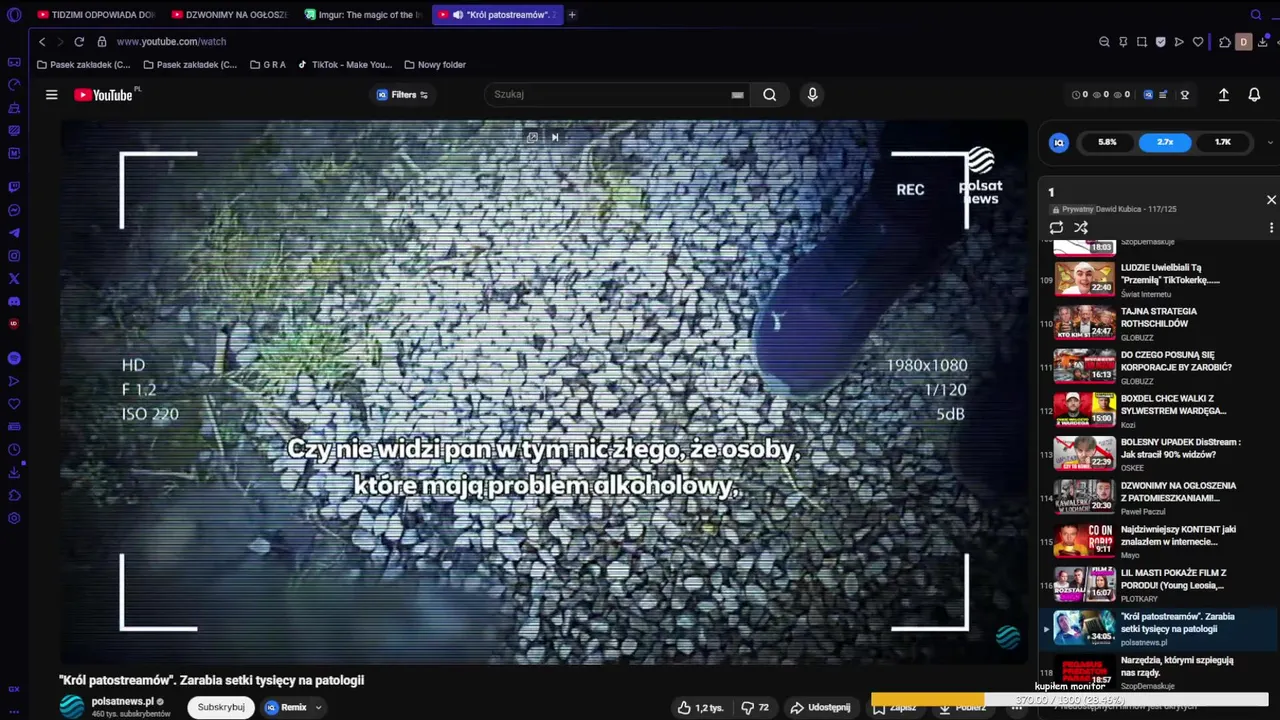The width and height of the screenshot is (1280, 720).
Task: Open the polsatnews.pl channel name link
Action: [x=123, y=702]
